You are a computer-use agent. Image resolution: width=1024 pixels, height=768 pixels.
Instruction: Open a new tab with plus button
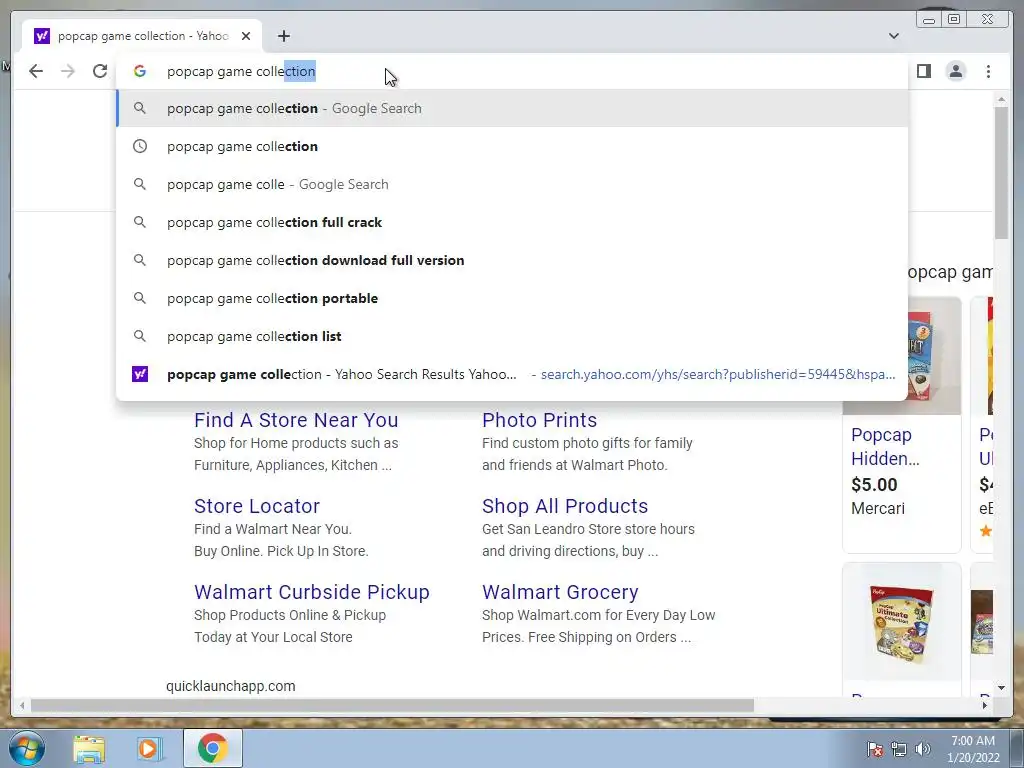283,36
